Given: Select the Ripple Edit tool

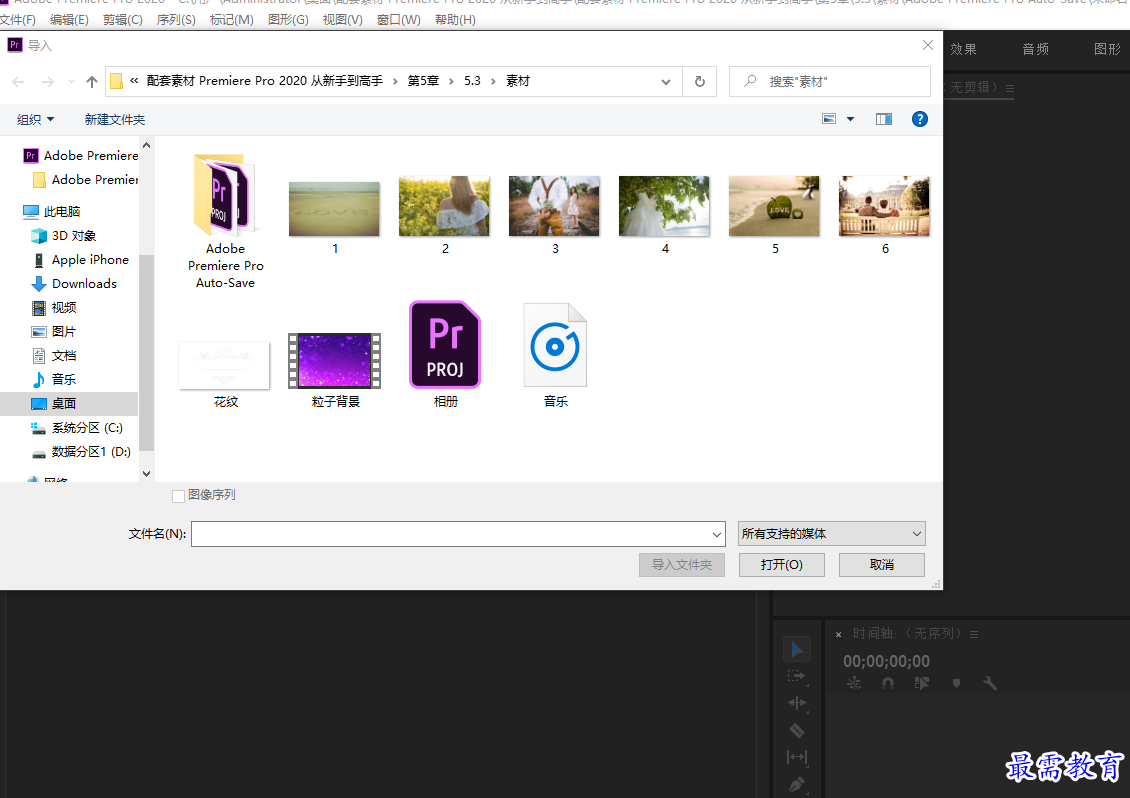Looking at the screenshot, I should (x=796, y=703).
